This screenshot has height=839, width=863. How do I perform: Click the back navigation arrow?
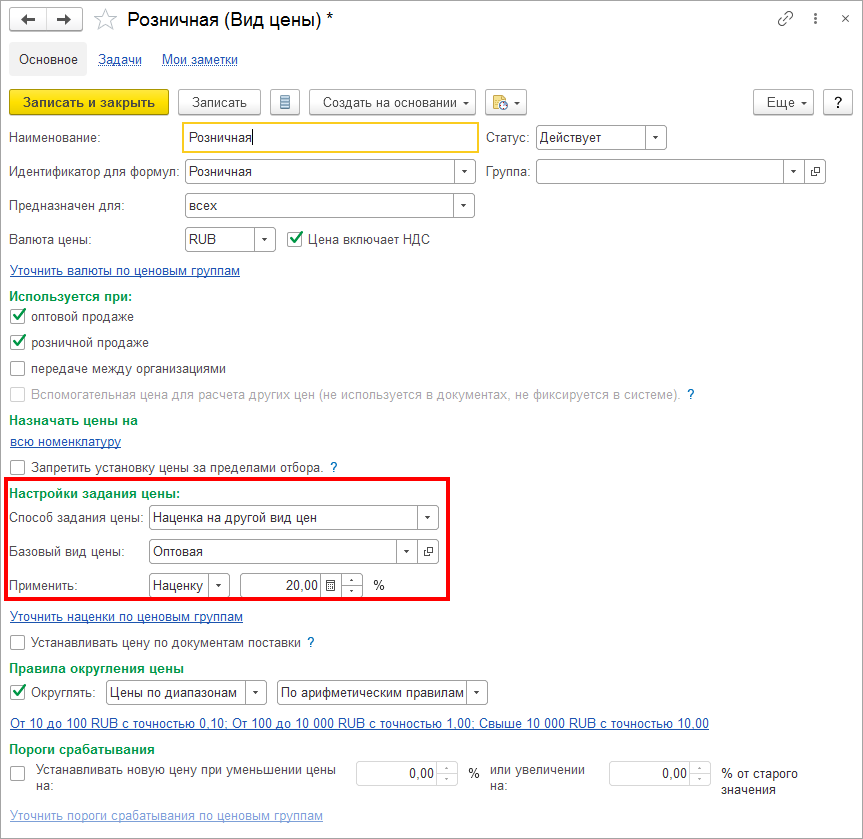pyautogui.click(x=28, y=19)
